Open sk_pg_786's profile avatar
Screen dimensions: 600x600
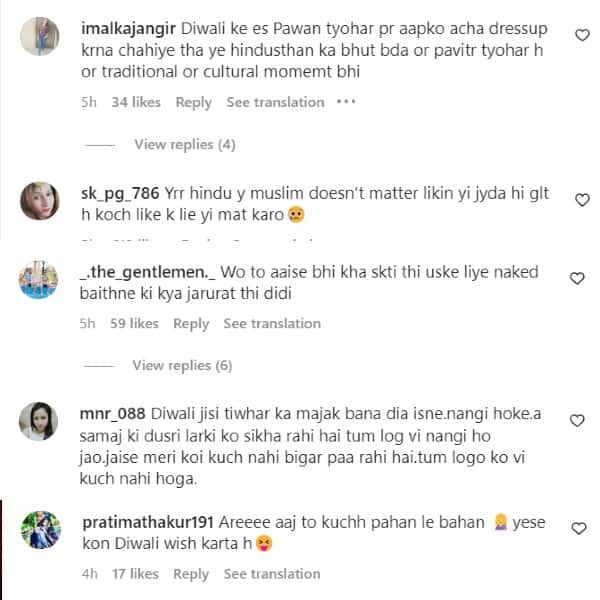point(39,201)
